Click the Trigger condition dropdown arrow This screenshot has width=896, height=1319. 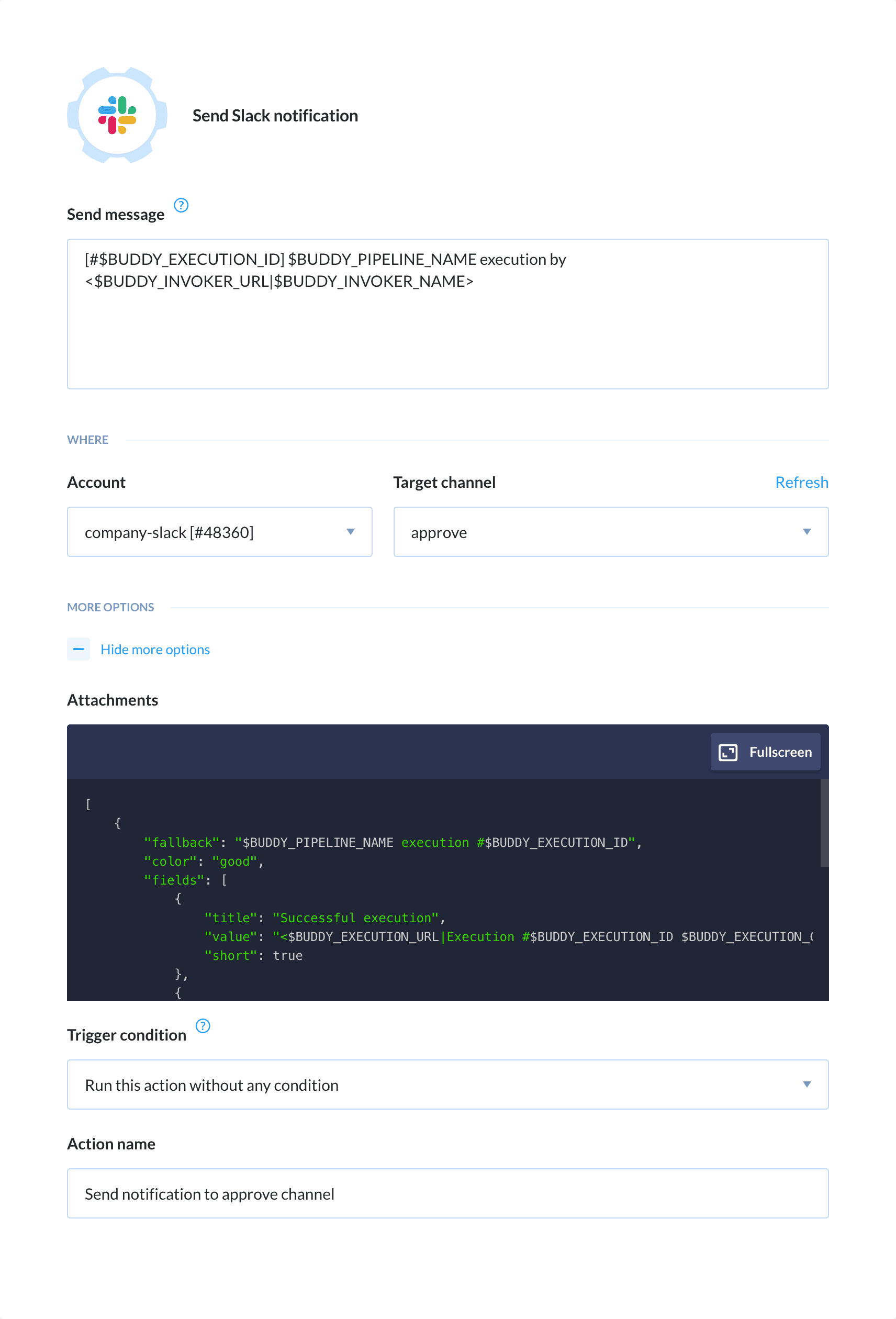pos(807,1085)
